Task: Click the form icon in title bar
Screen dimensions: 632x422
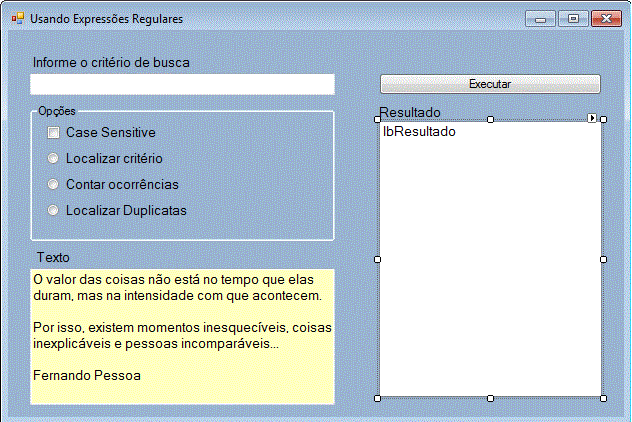Action: (18, 19)
